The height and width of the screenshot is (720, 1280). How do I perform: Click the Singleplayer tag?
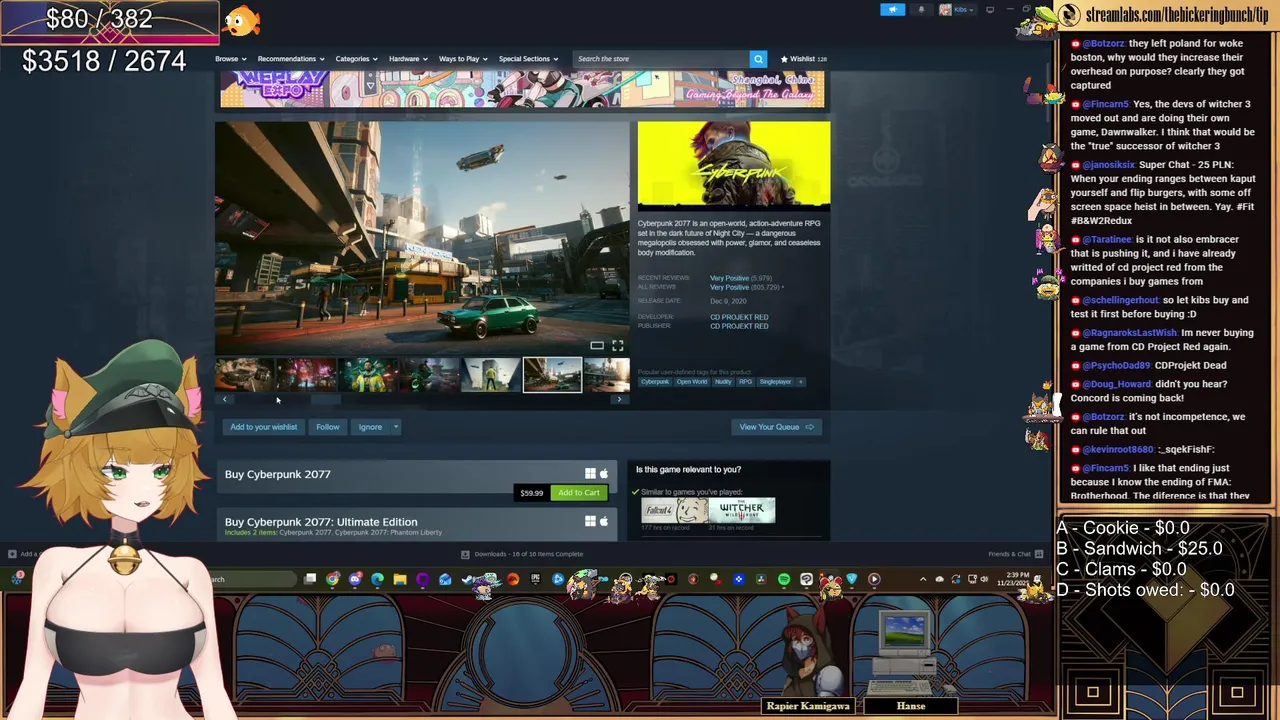pos(775,381)
